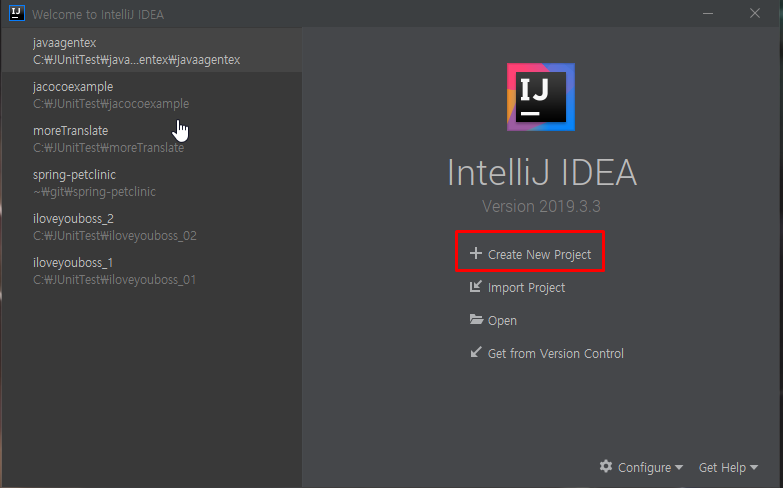Expand the Get Help dropdown arrow

click(x=754, y=468)
